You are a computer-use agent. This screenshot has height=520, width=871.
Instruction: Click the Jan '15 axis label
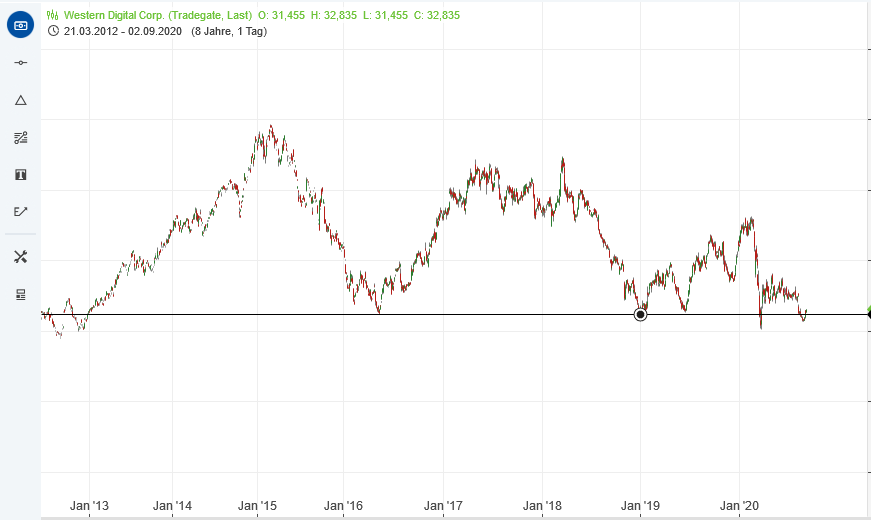[x=257, y=506]
